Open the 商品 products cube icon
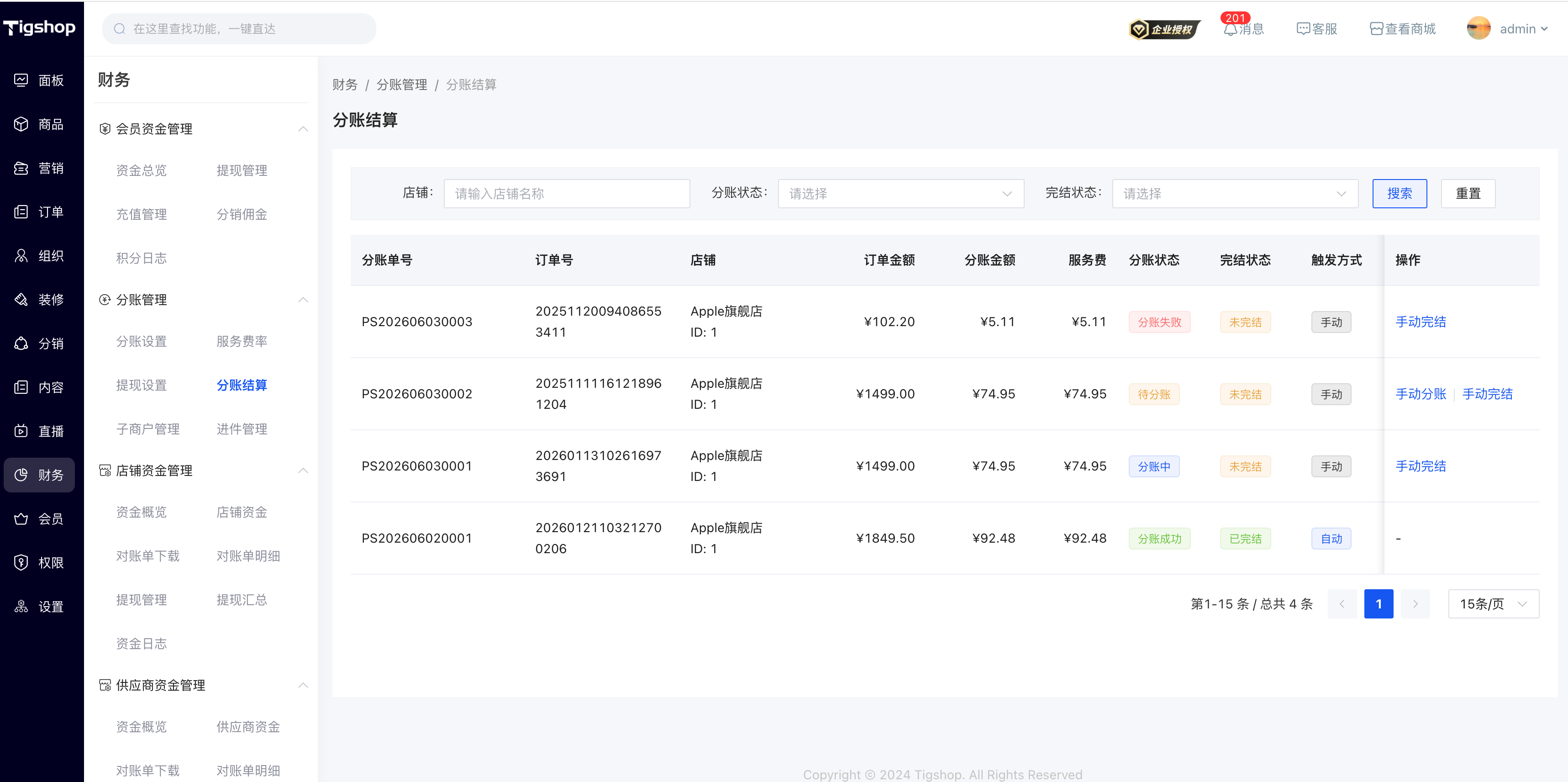 21,124
